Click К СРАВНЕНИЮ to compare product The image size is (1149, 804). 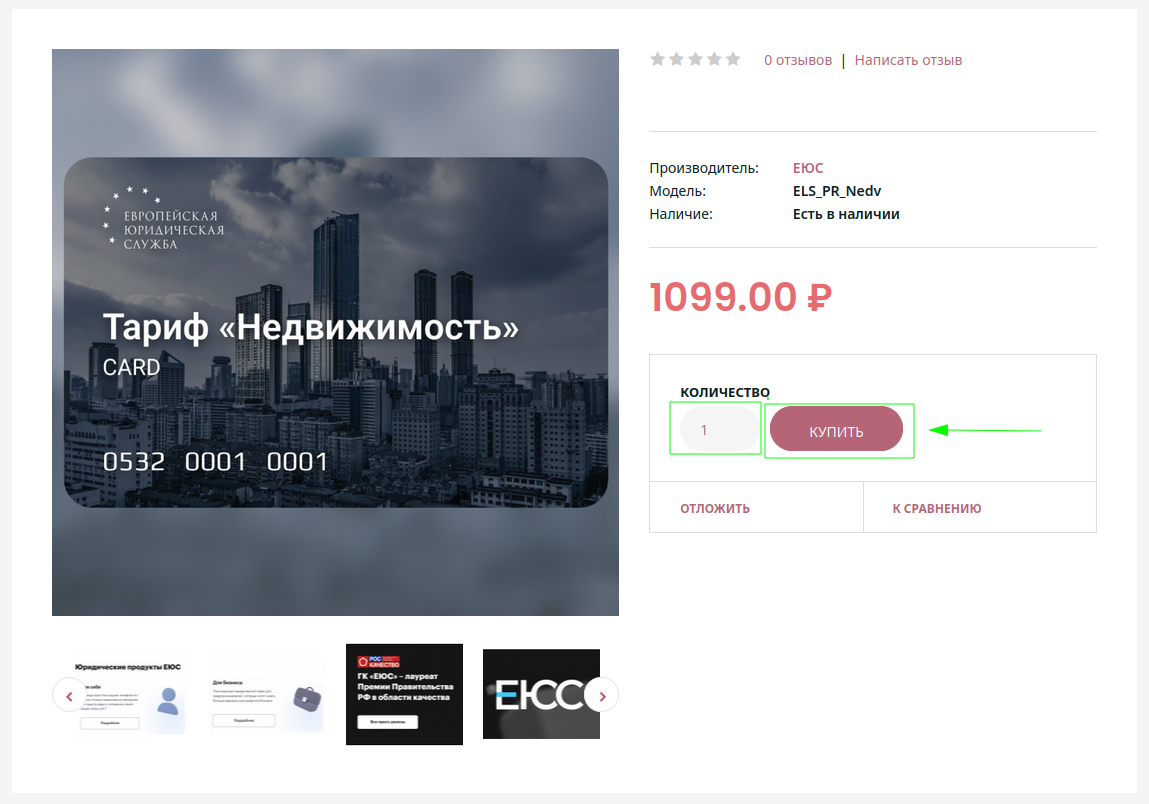[x=936, y=509]
